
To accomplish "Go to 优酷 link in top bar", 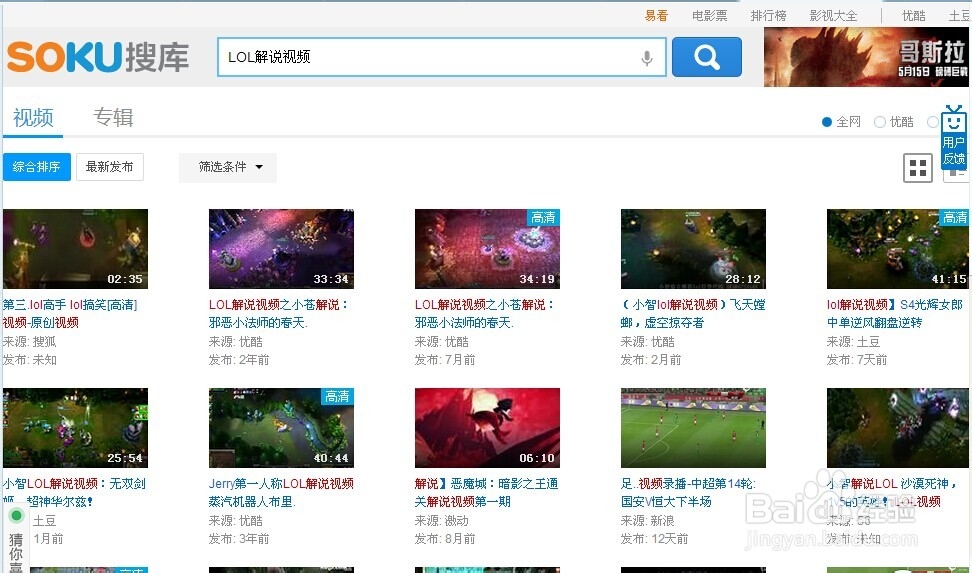I will [914, 16].
